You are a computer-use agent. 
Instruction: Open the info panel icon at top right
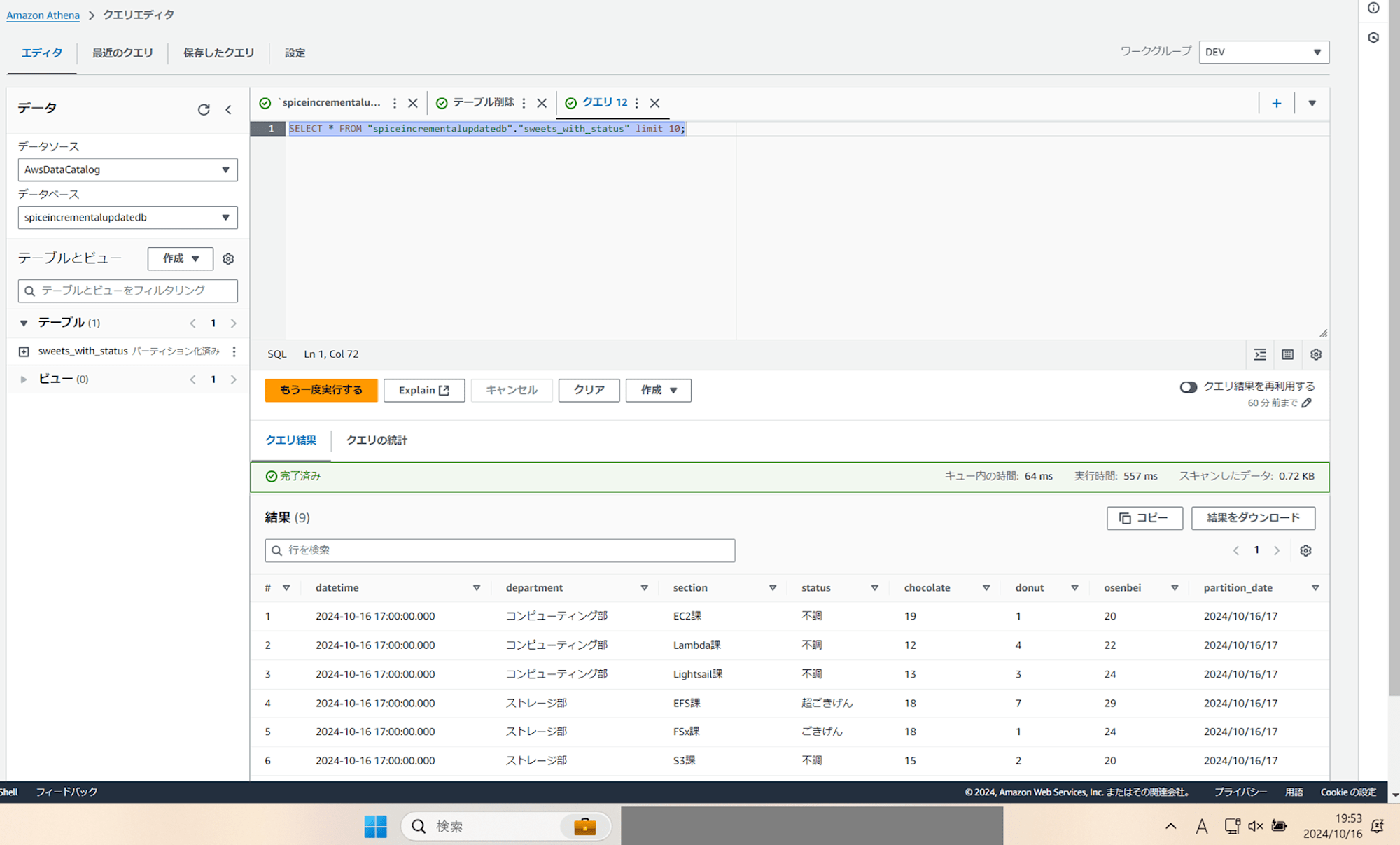(1373, 8)
